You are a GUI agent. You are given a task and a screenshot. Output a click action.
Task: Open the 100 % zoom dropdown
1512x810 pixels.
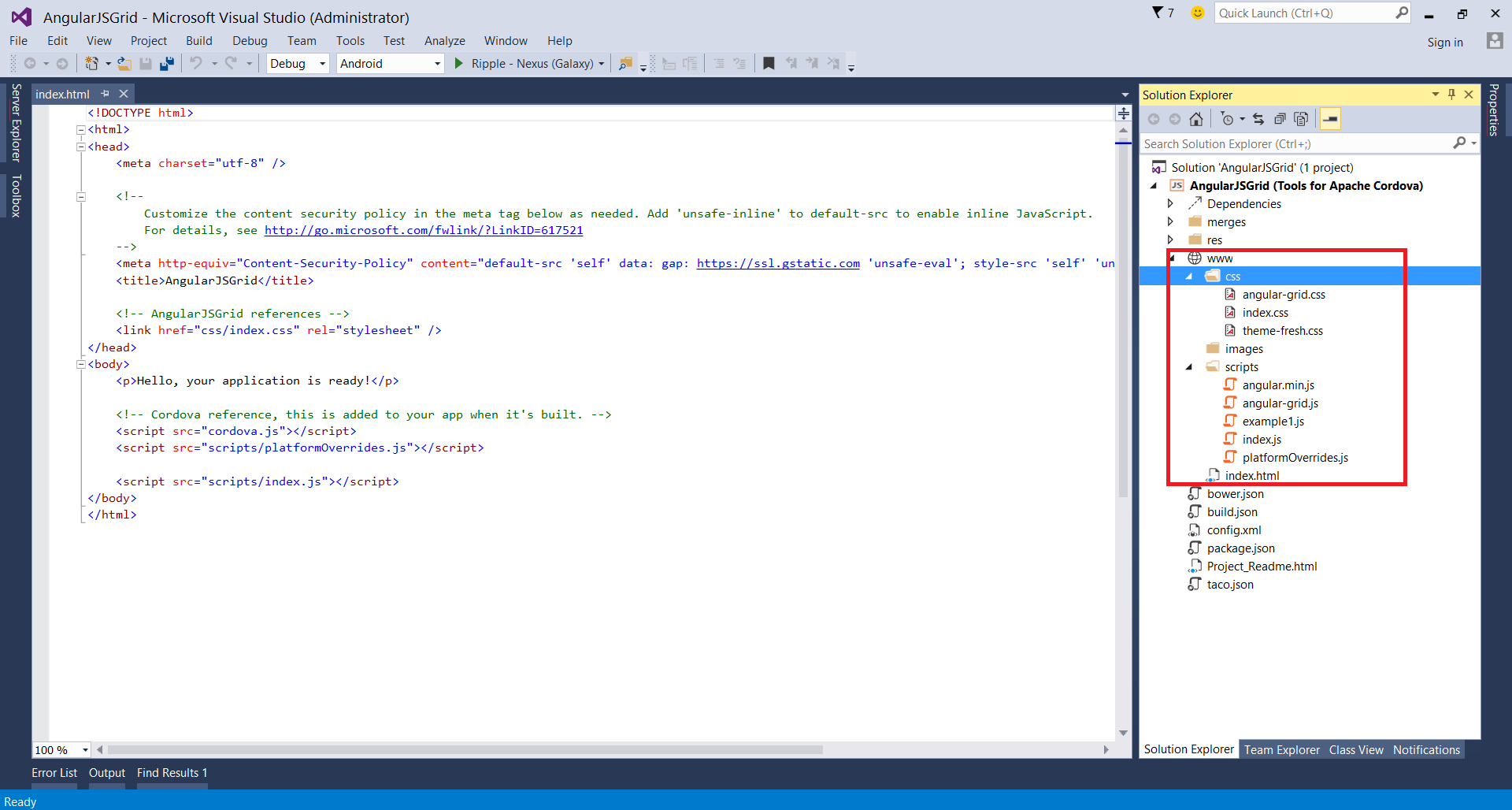(x=85, y=750)
